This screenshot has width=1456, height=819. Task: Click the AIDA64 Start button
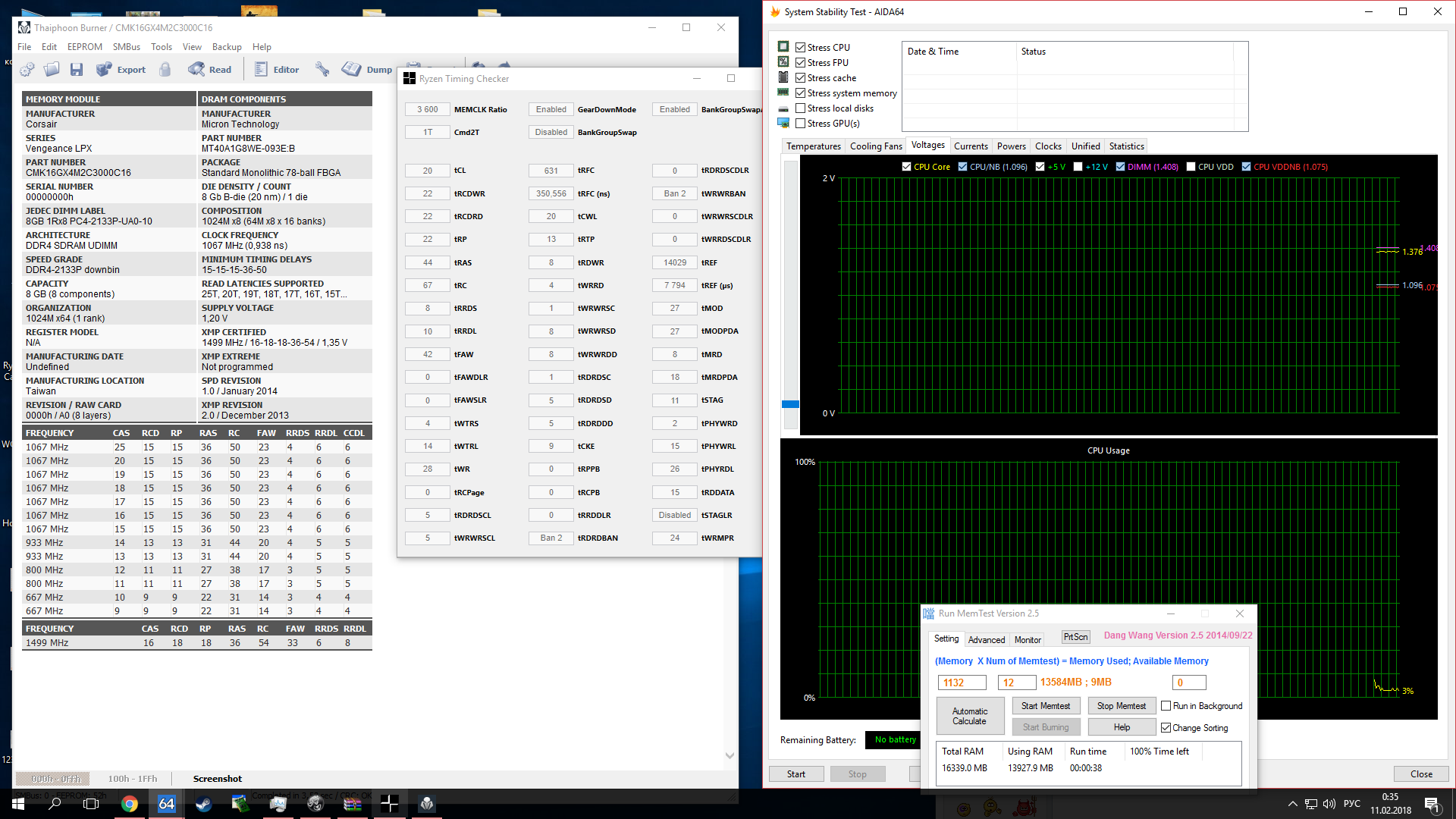795,774
